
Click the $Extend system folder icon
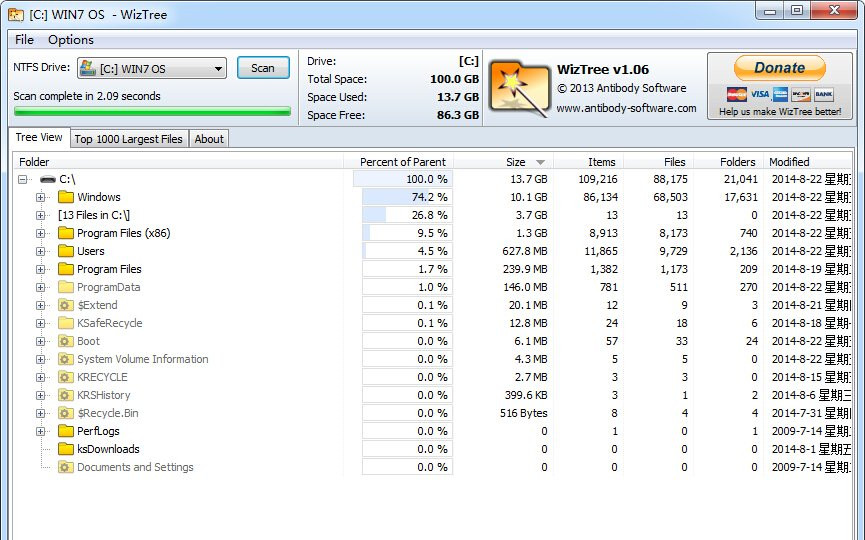pyautogui.click(x=66, y=305)
